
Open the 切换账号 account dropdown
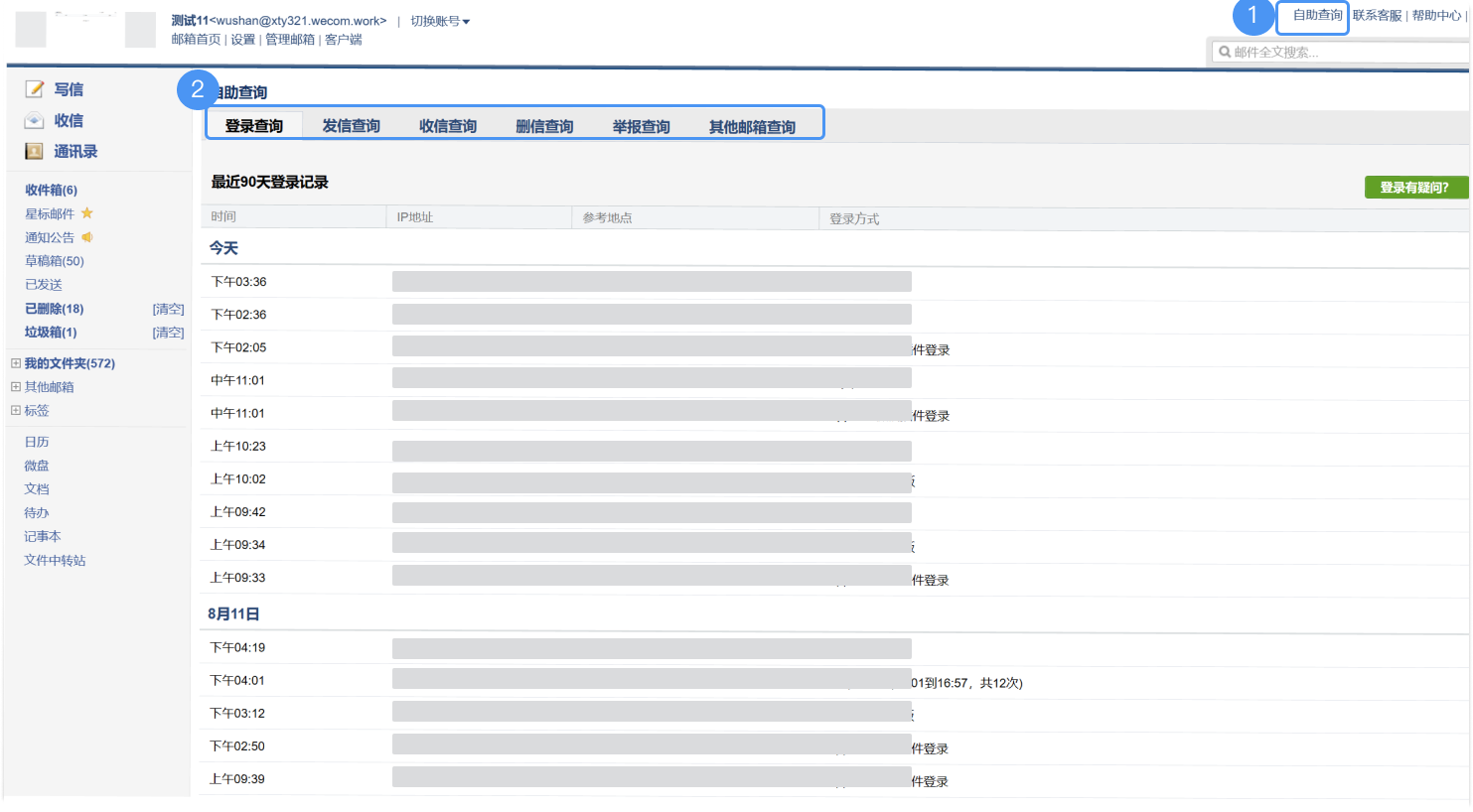[440, 21]
